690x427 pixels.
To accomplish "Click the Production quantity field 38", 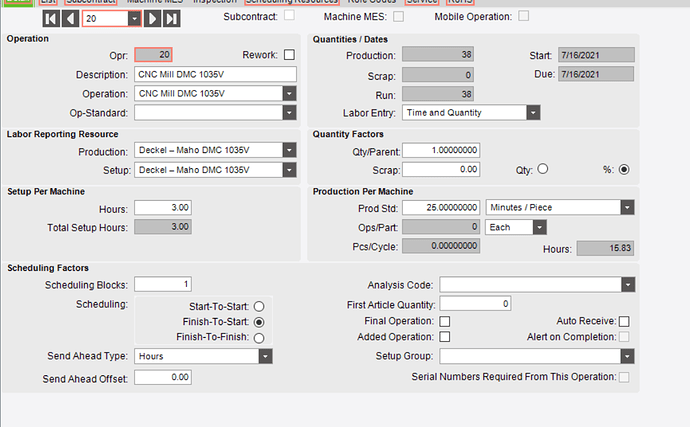I will [438, 55].
